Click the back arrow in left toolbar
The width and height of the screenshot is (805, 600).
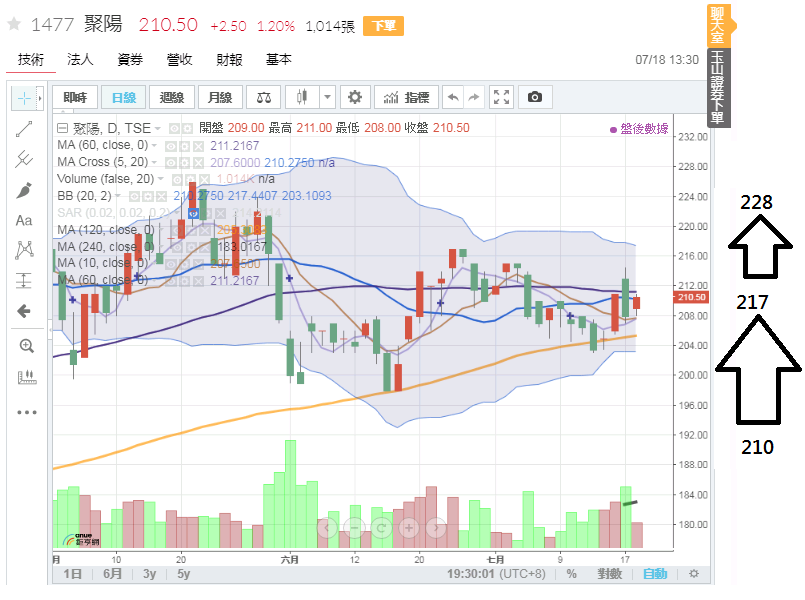(24, 311)
